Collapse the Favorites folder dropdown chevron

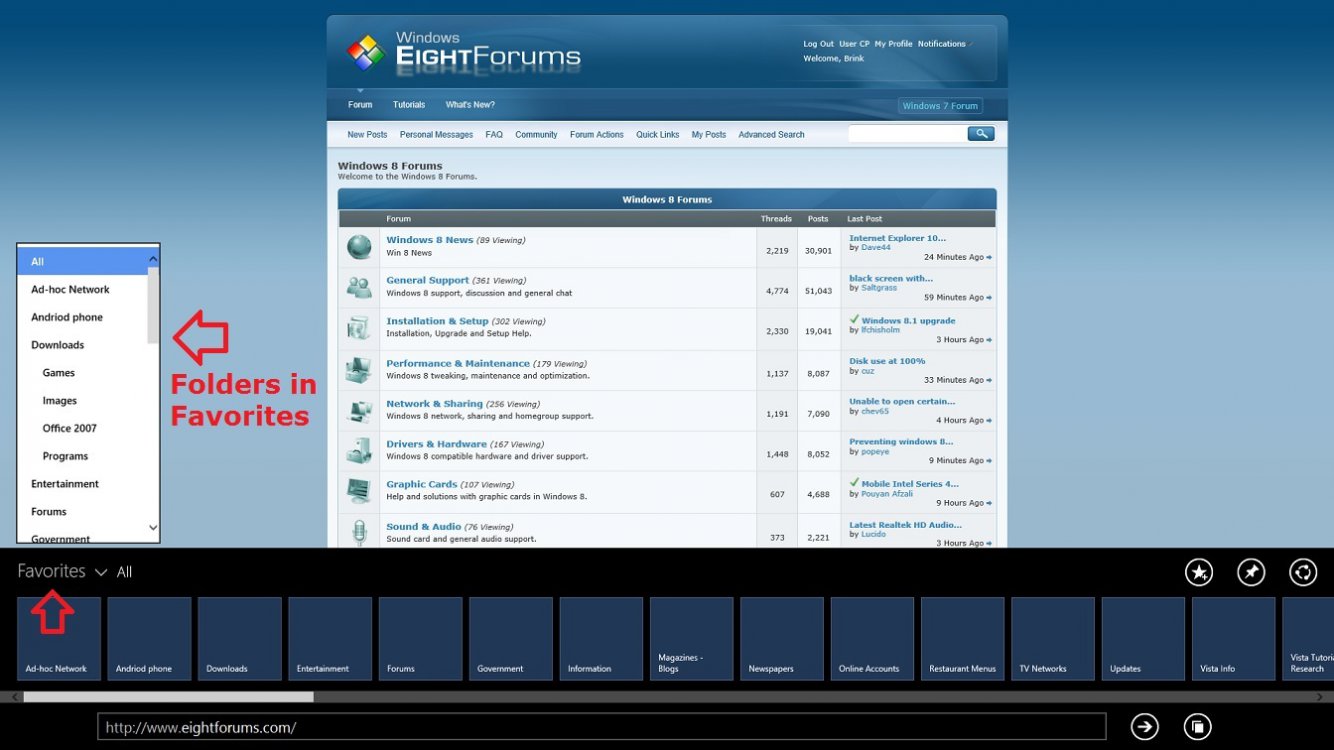coord(101,573)
